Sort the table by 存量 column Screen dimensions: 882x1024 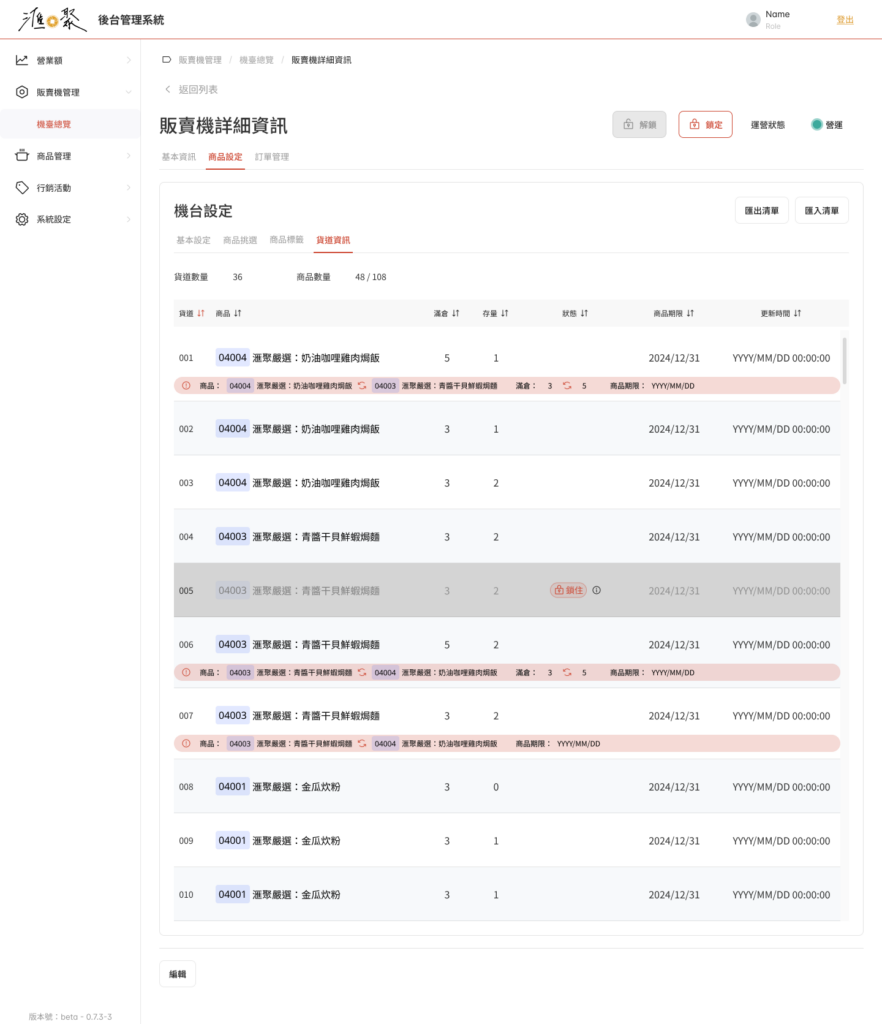(x=505, y=313)
